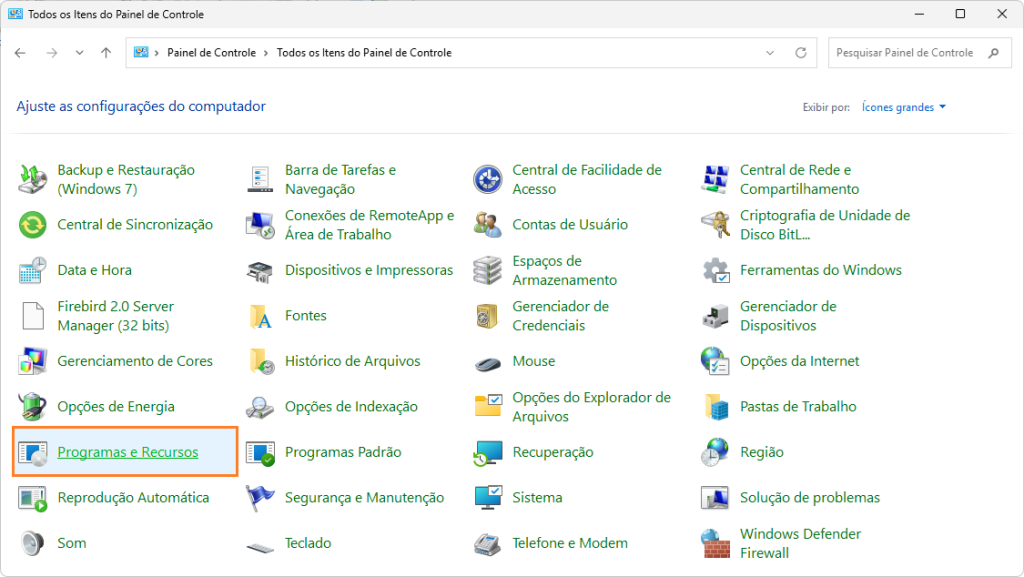Click the Segurança e Manutenção flag icon
Image resolution: width=1024 pixels, height=577 pixels.
(260, 498)
